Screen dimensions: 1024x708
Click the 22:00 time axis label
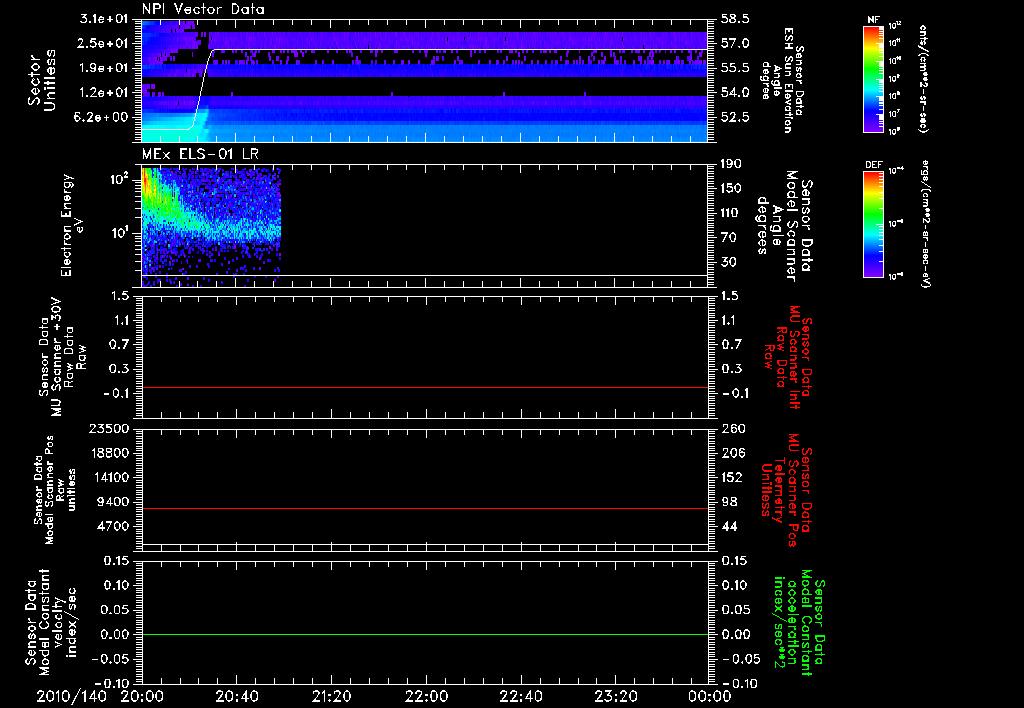pyautogui.click(x=426, y=696)
